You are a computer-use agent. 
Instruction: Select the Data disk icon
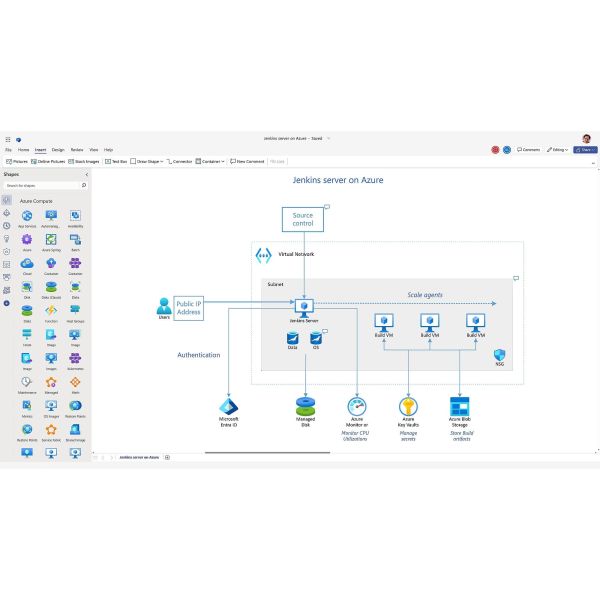tap(292, 338)
